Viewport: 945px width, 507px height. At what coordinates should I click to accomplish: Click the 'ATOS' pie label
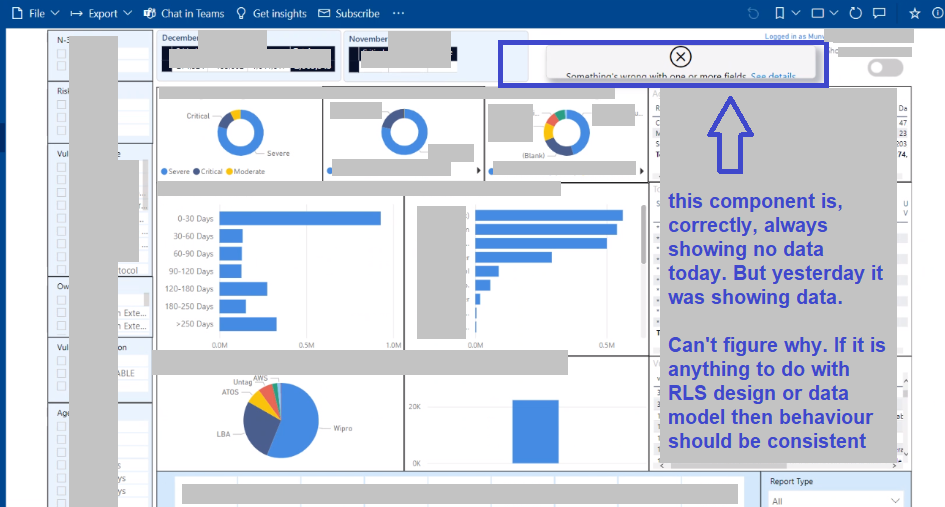[x=230, y=392]
